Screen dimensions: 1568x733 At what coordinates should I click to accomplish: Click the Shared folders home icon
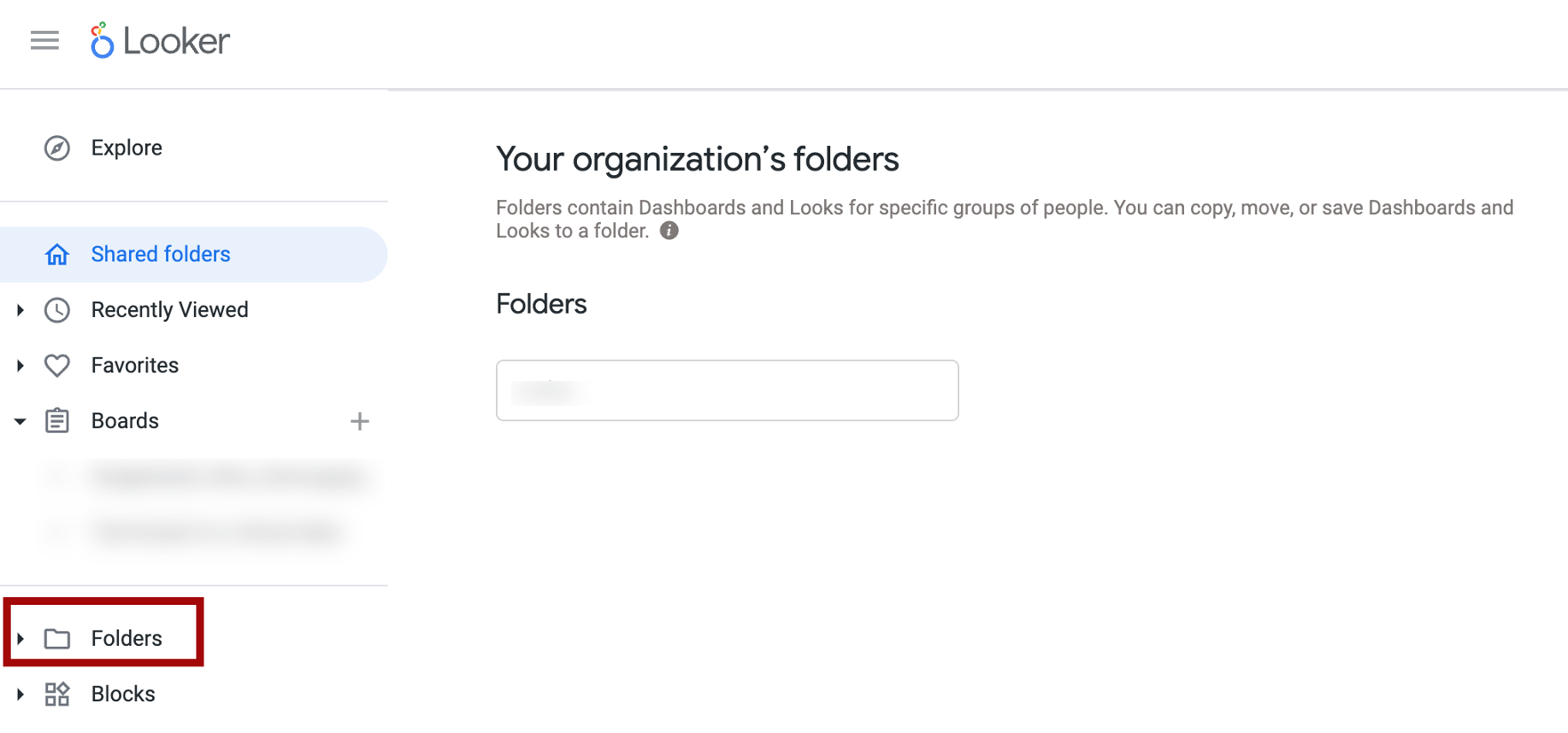pyautogui.click(x=57, y=254)
